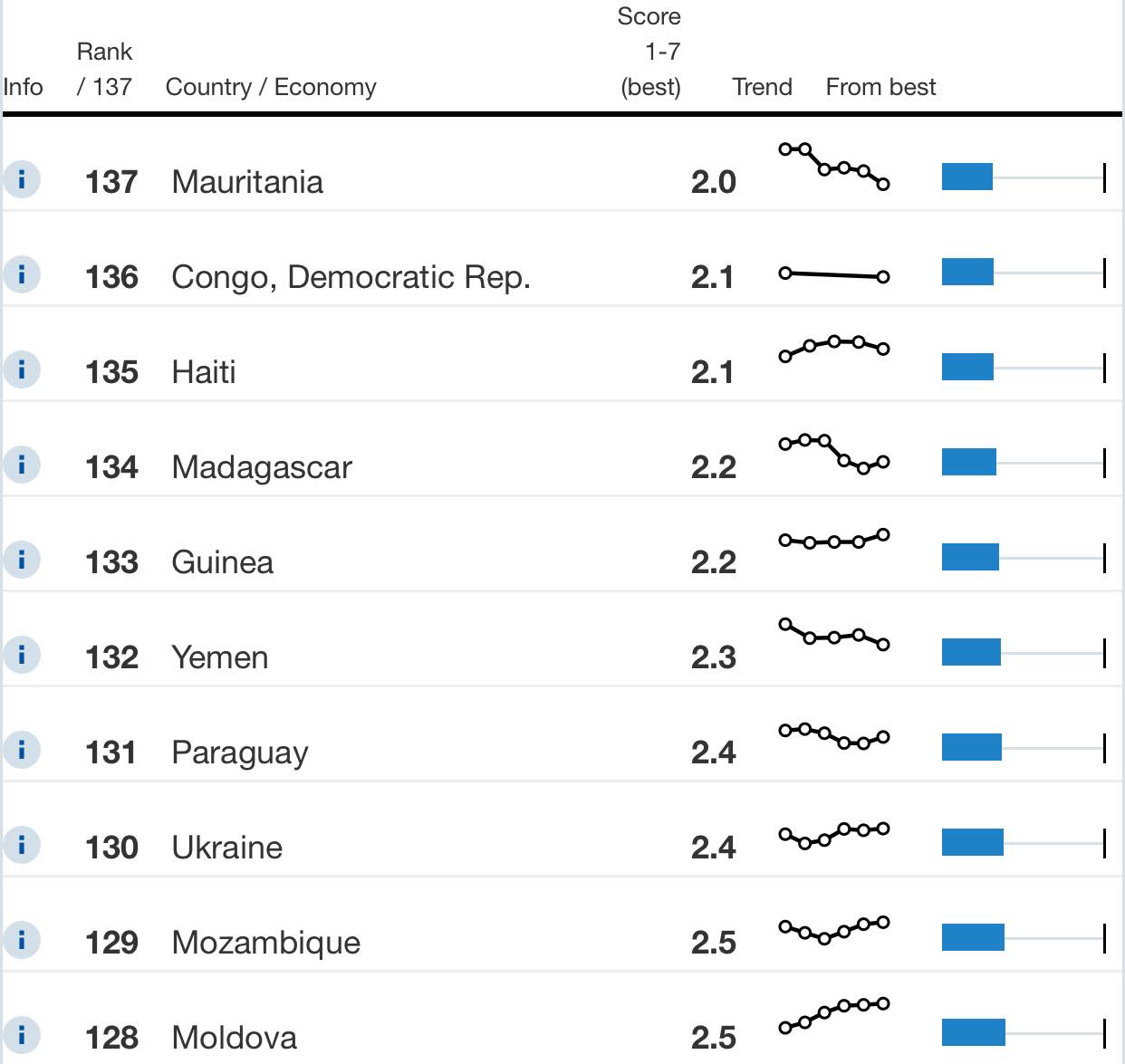The image size is (1125, 1064).
Task: Open the info icon for Mauritania
Action: coord(22,179)
